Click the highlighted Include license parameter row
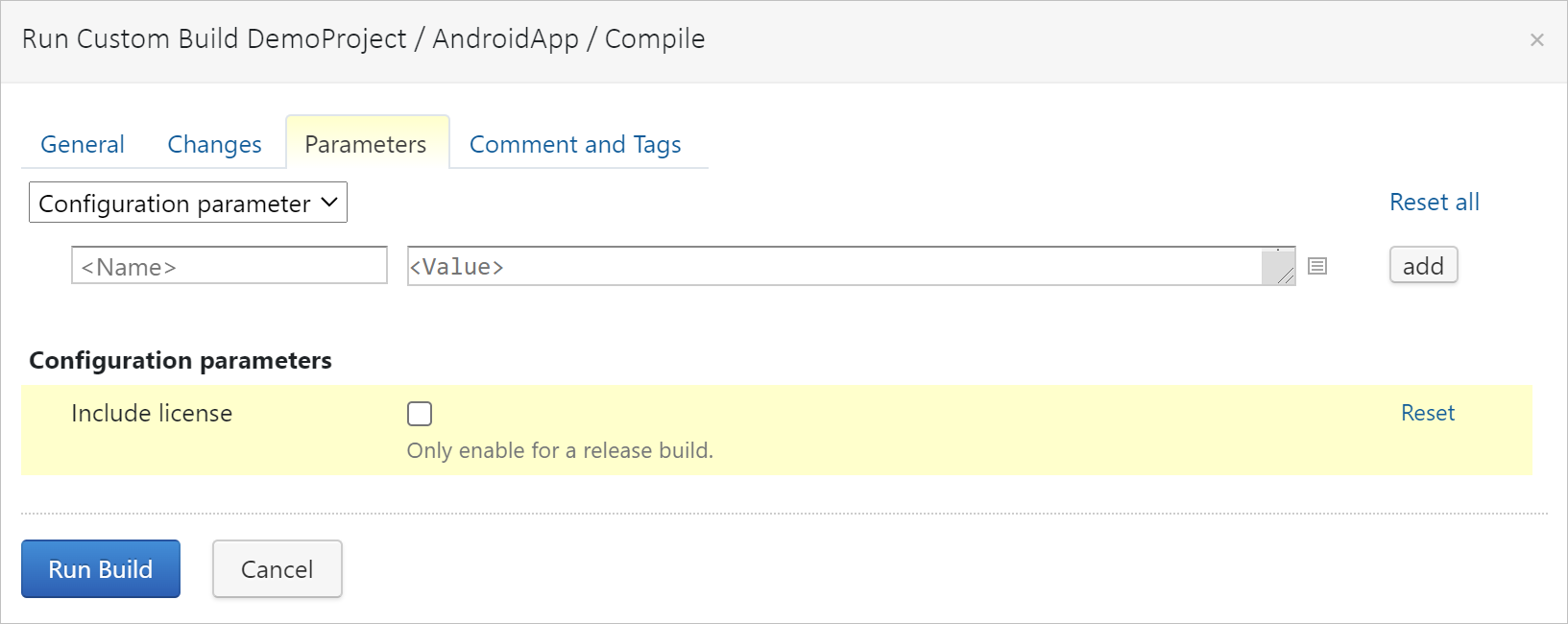The image size is (1568, 624). [768, 430]
